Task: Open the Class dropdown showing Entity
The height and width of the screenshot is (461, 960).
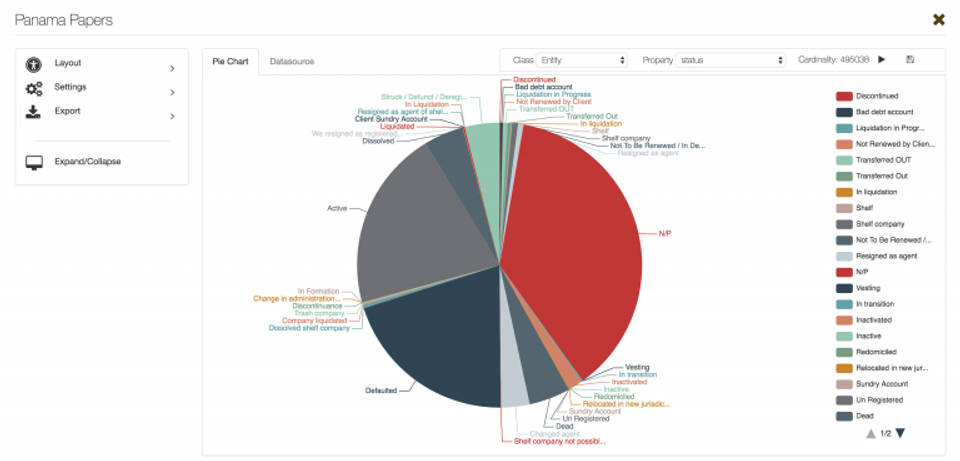Action: 582,60
